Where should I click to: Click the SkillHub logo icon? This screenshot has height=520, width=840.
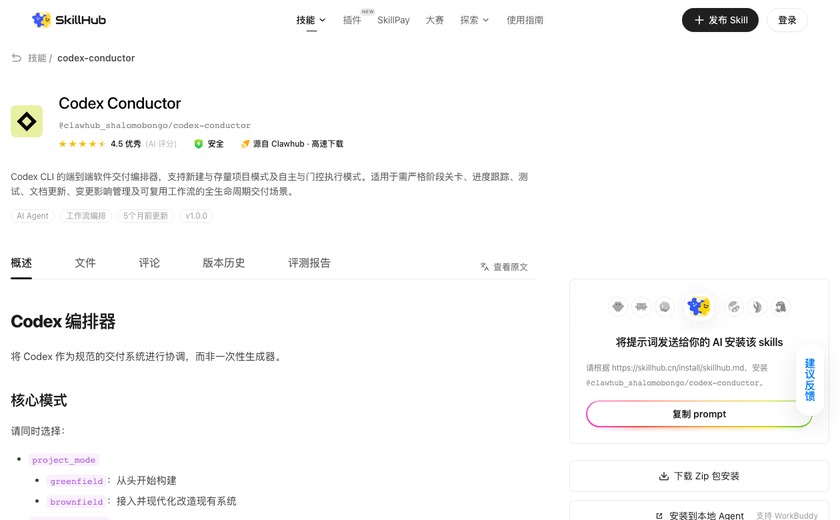coord(41,20)
